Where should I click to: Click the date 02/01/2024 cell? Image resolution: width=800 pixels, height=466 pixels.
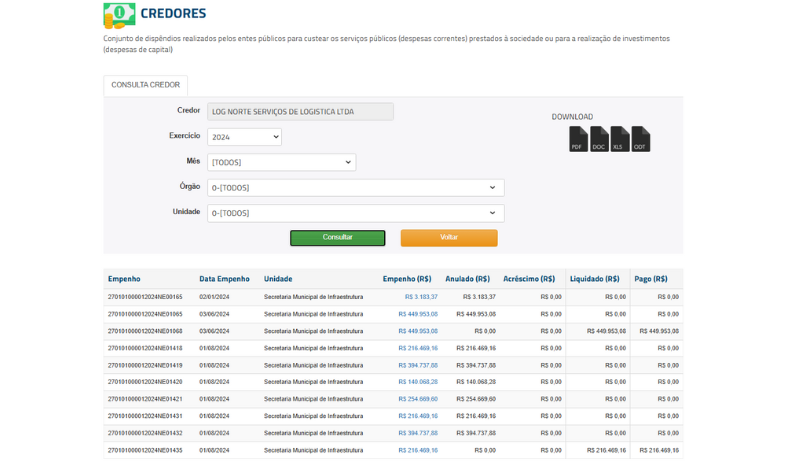[x=214, y=297]
